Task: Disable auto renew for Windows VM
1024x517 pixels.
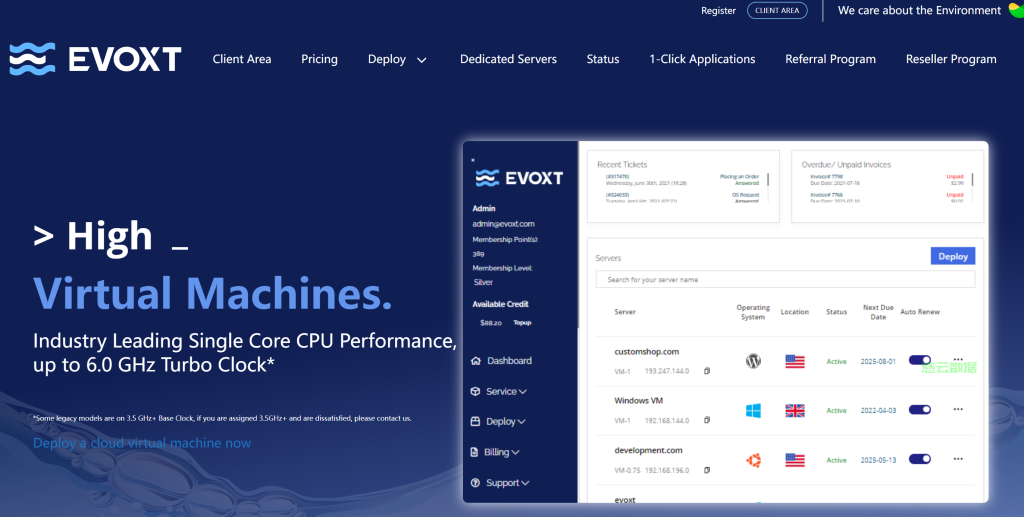Action: pos(920,409)
